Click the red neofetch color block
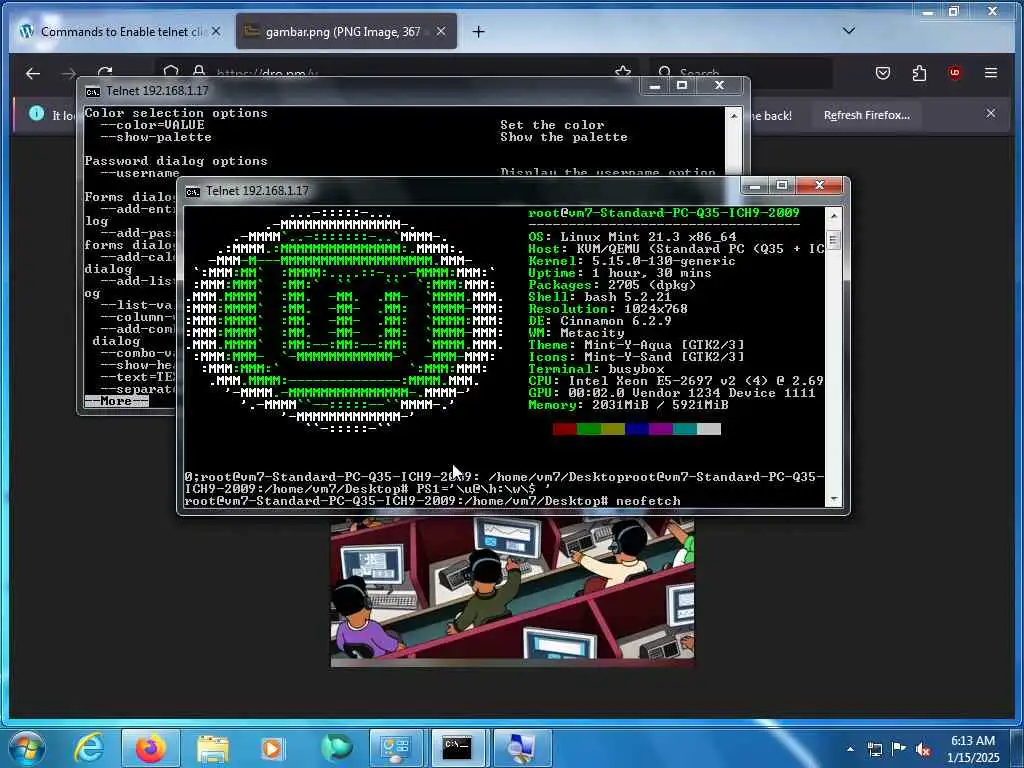Viewport: 1024px width, 768px height. tap(564, 428)
